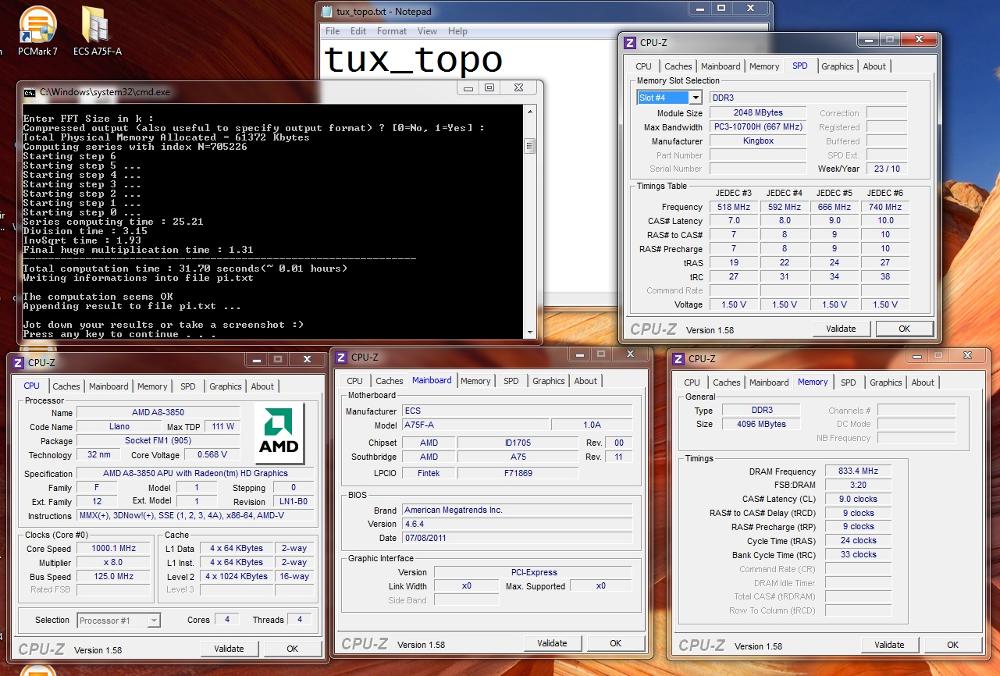Click the Memory Size 4096 MBytes value
The height and width of the screenshot is (676, 1000).
pos(761,423)
